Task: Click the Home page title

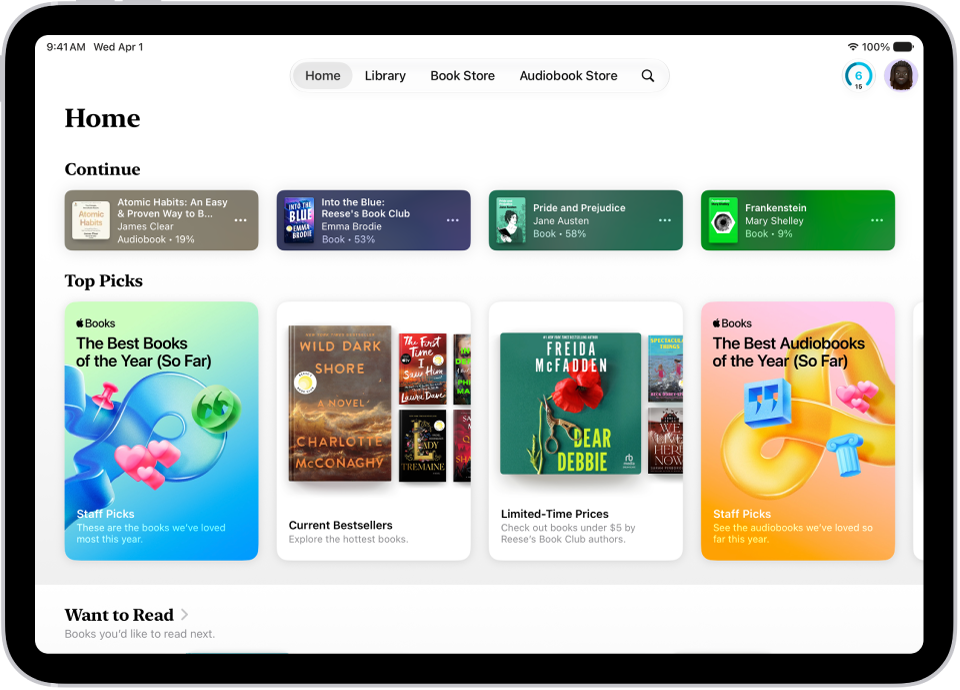Action: [x=102, y=118]
